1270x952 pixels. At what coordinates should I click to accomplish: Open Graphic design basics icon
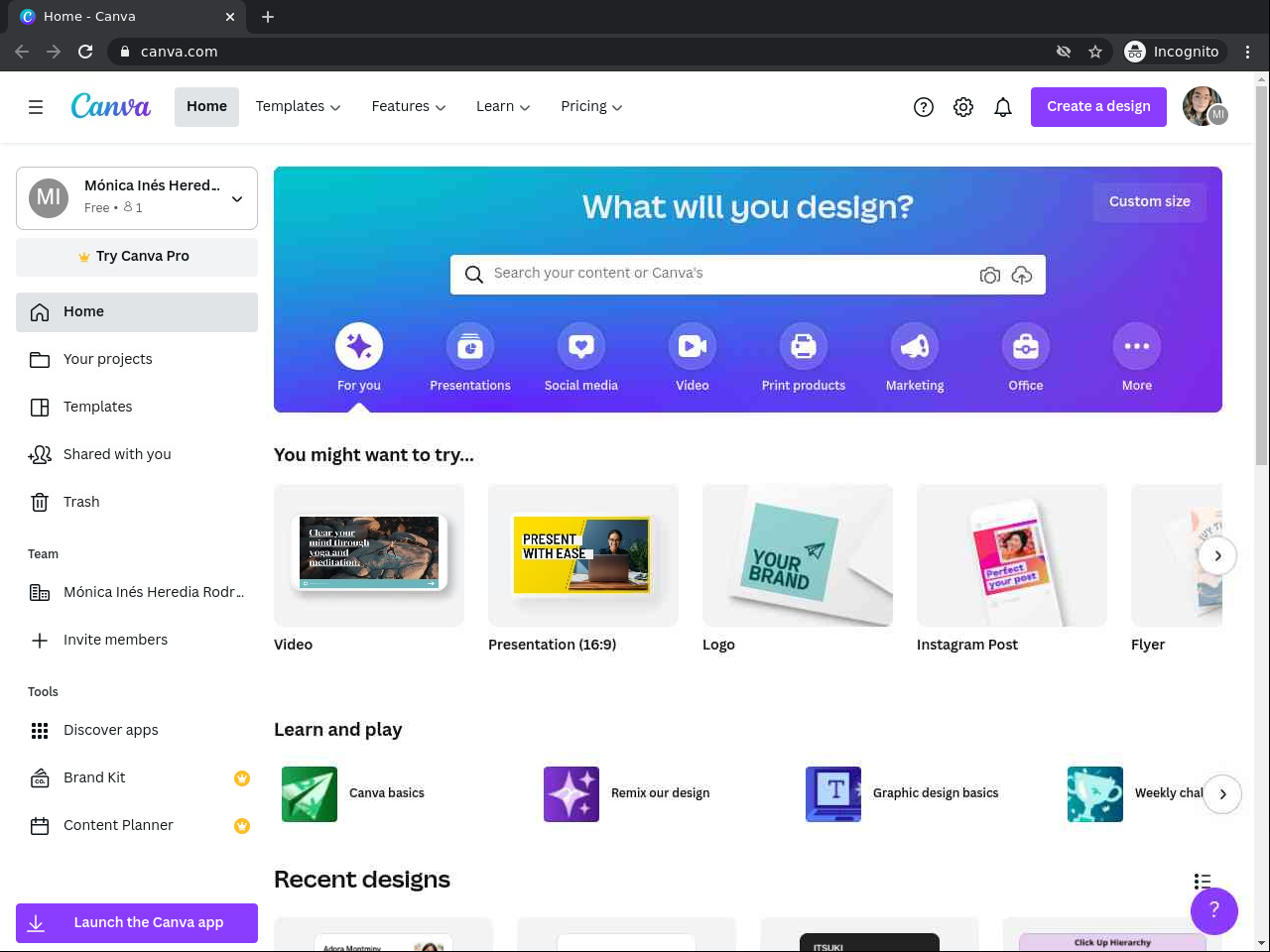833,794
